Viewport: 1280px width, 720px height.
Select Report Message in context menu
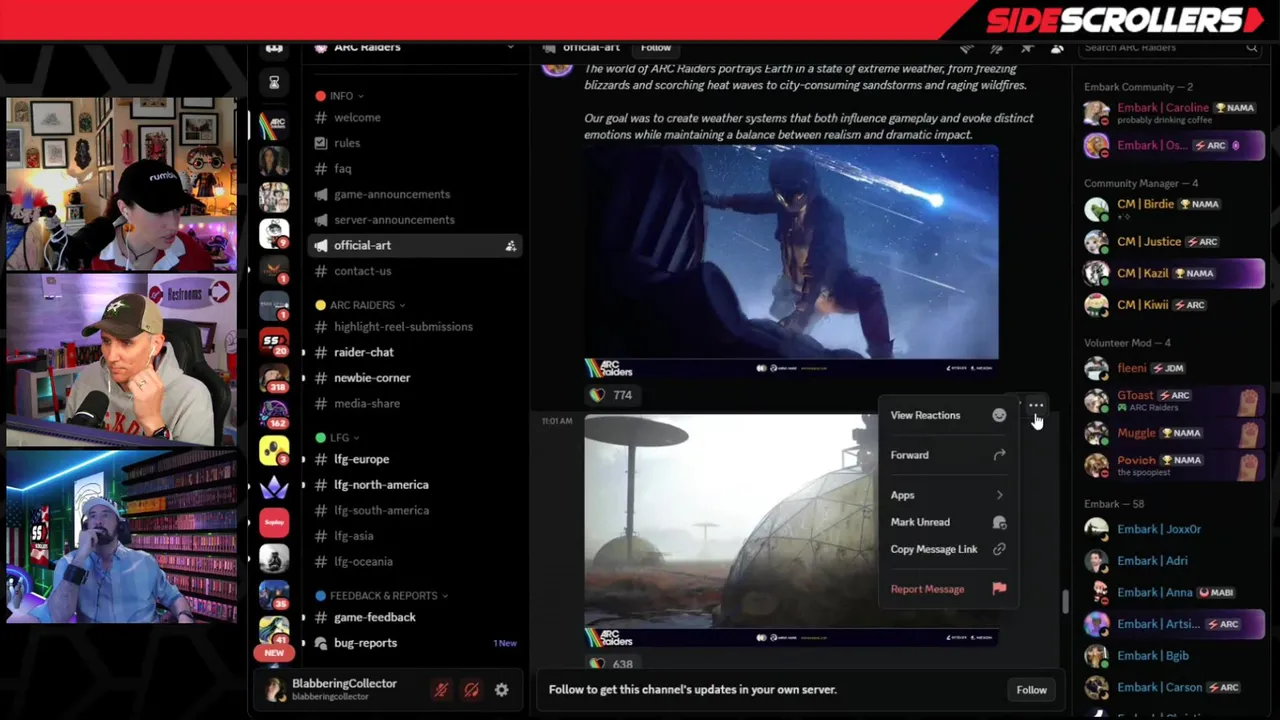[948, 589]
